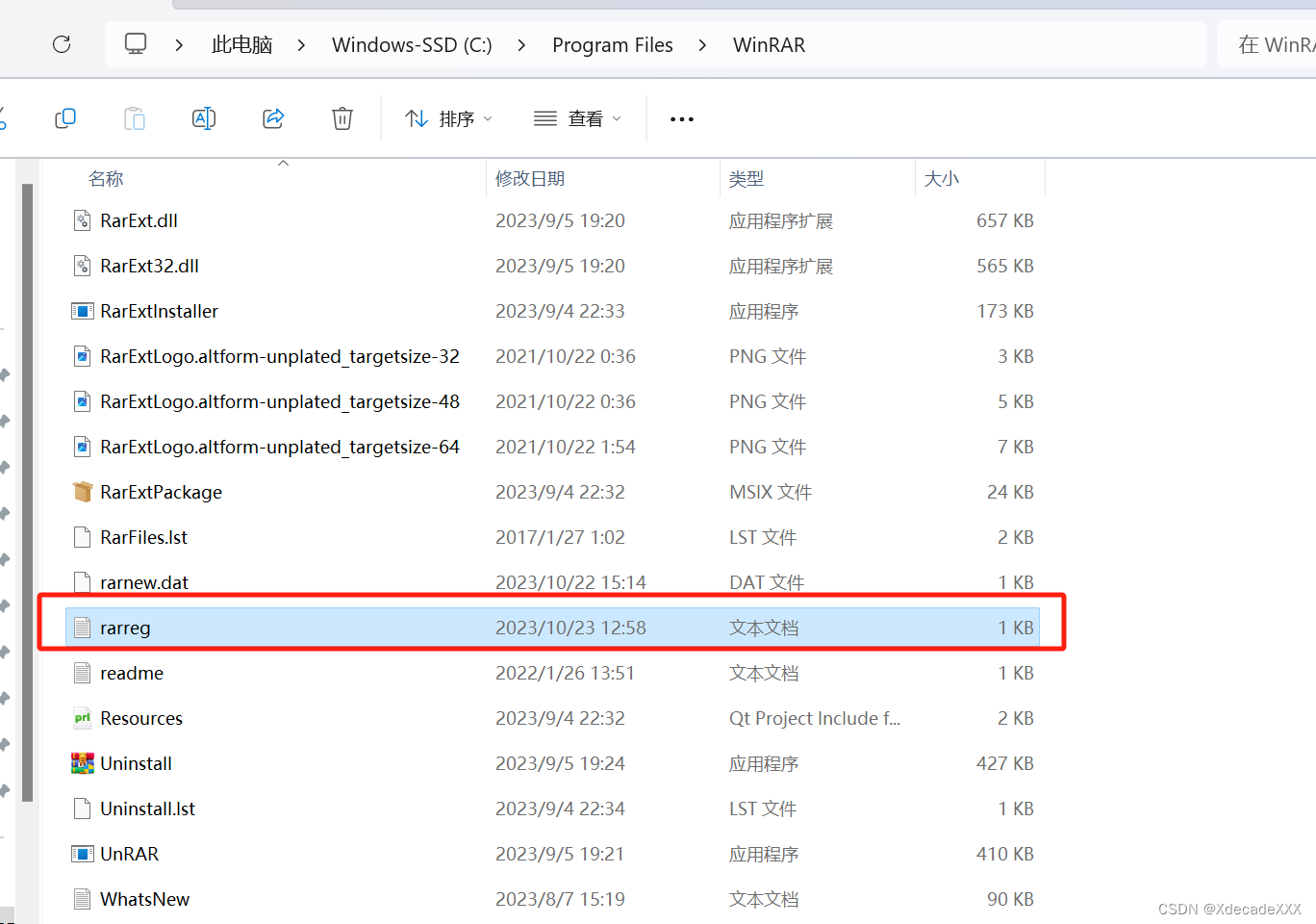The height and width of the screenshot is (924, 1316).
Task: Click the Uninstall WinRAR books icon
Action: point(83,763)
